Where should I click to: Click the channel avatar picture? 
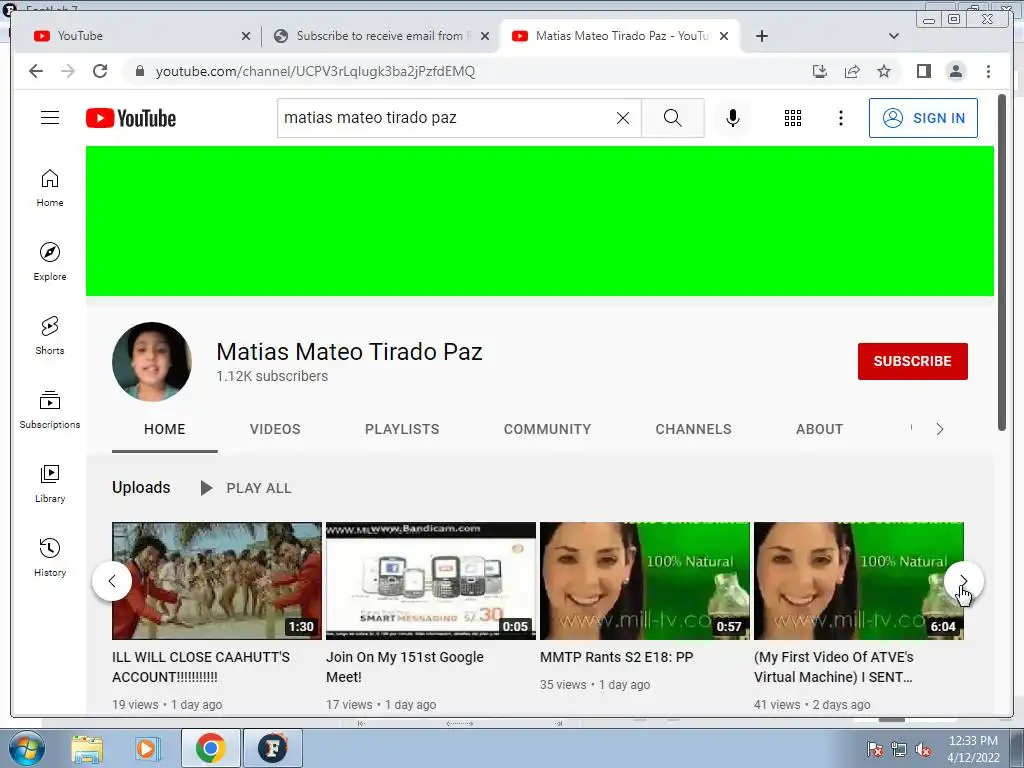click(152, 361)
